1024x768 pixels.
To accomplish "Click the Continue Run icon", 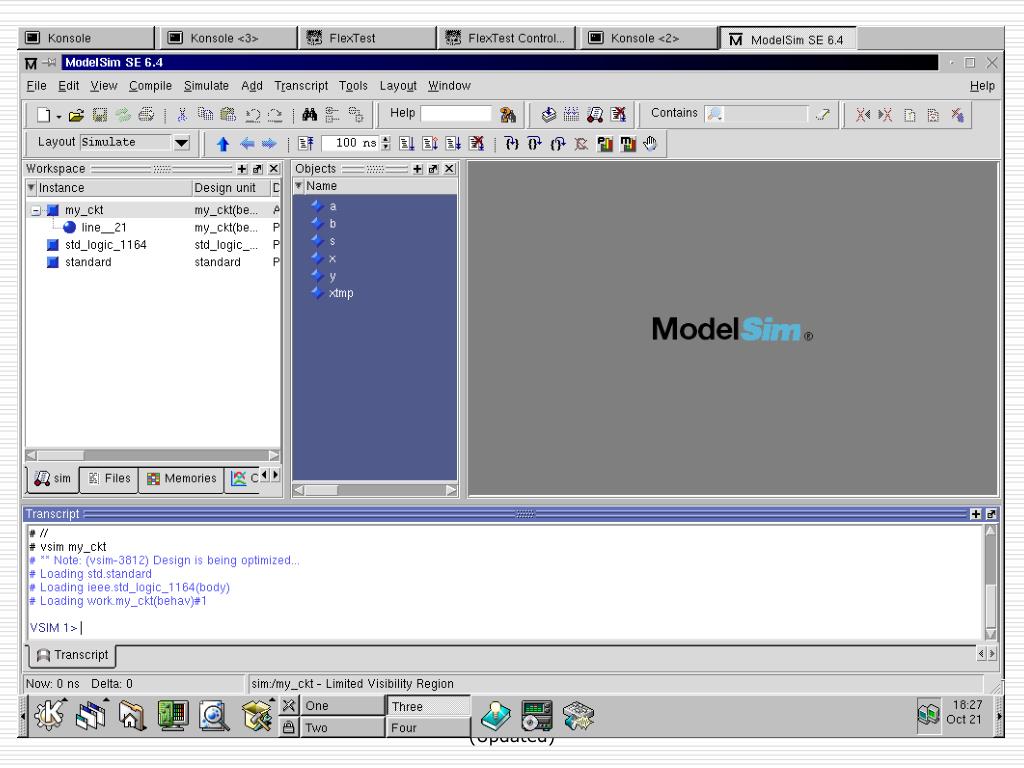I will click(x=430, y=144).
